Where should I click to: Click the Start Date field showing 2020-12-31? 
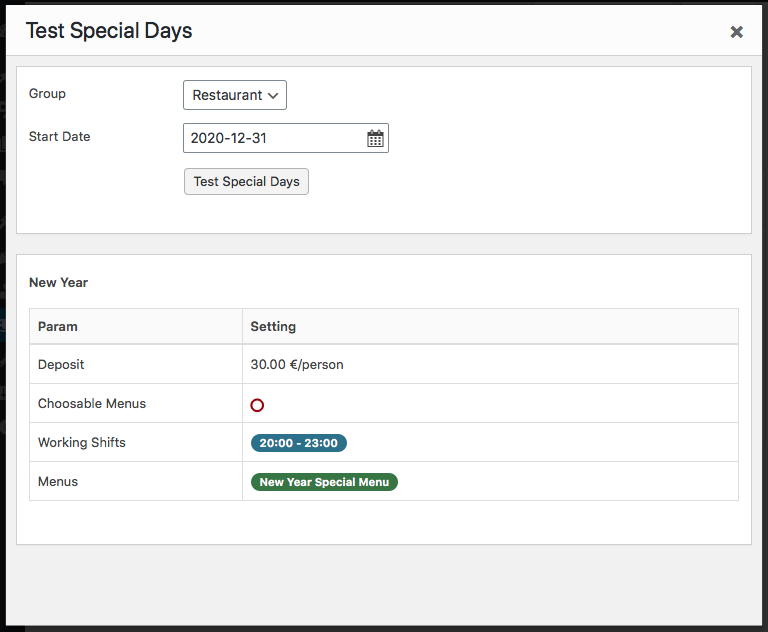(x=286, y=138)
